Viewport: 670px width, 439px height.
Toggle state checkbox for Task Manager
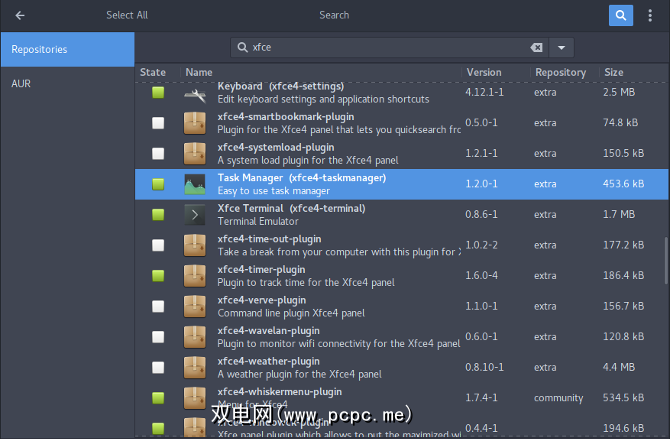(158, 184)
